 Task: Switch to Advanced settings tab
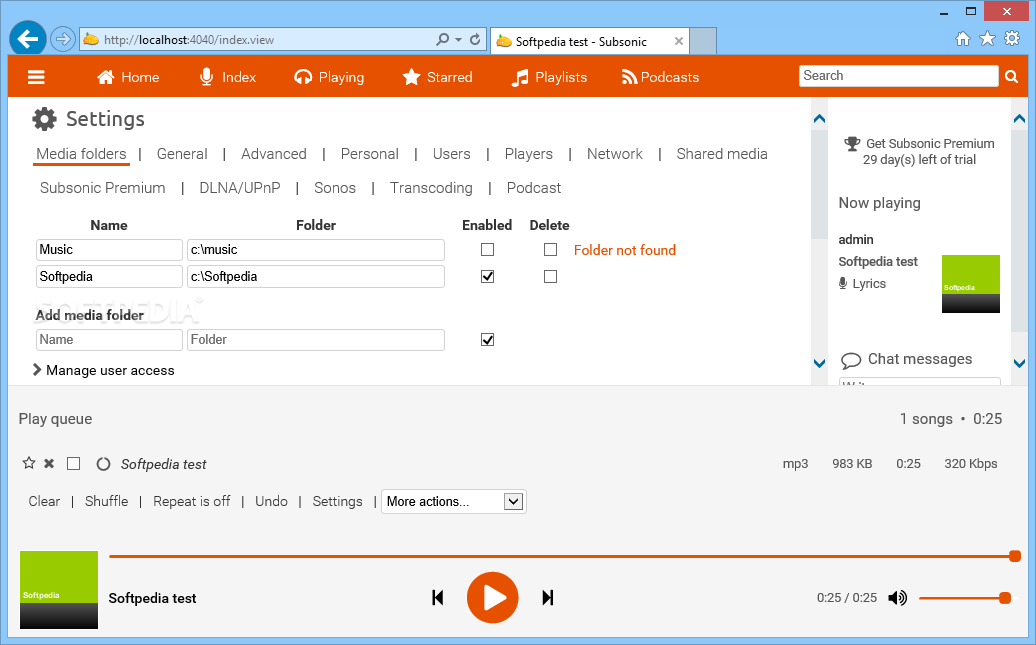click(274, 154)
